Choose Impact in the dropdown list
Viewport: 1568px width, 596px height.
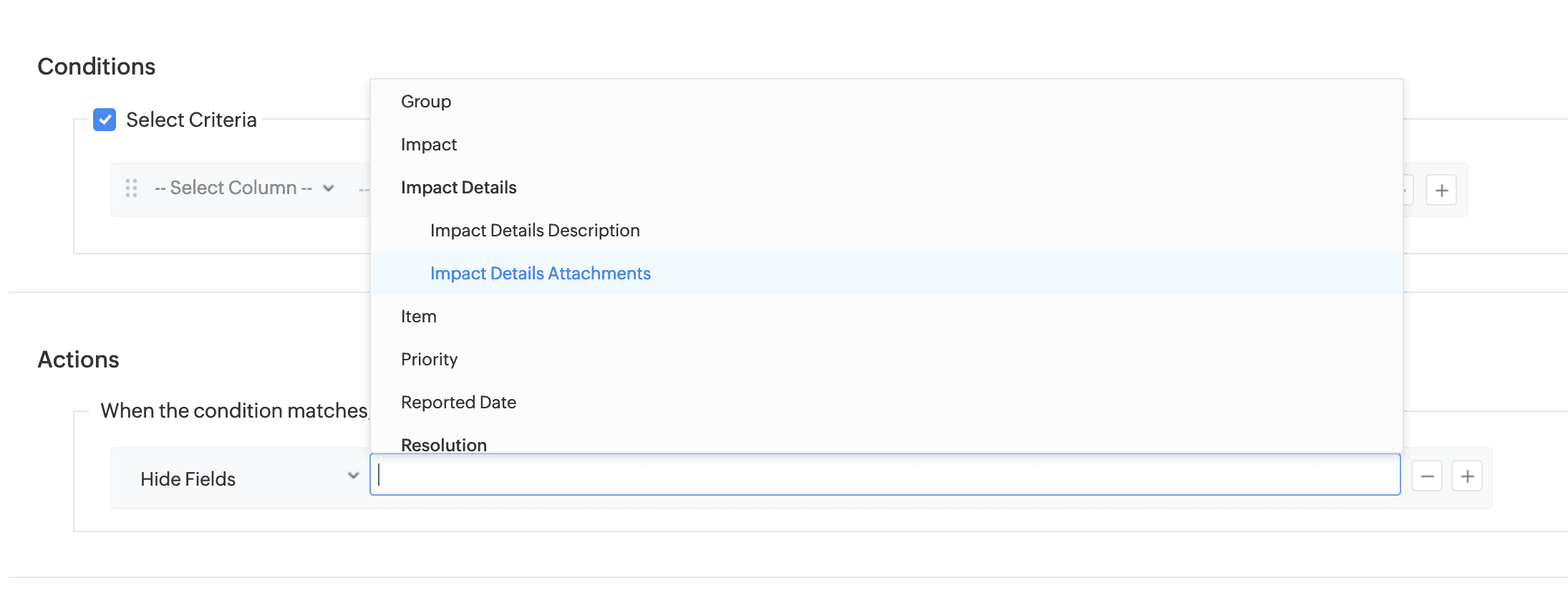(x=429, y=145)
